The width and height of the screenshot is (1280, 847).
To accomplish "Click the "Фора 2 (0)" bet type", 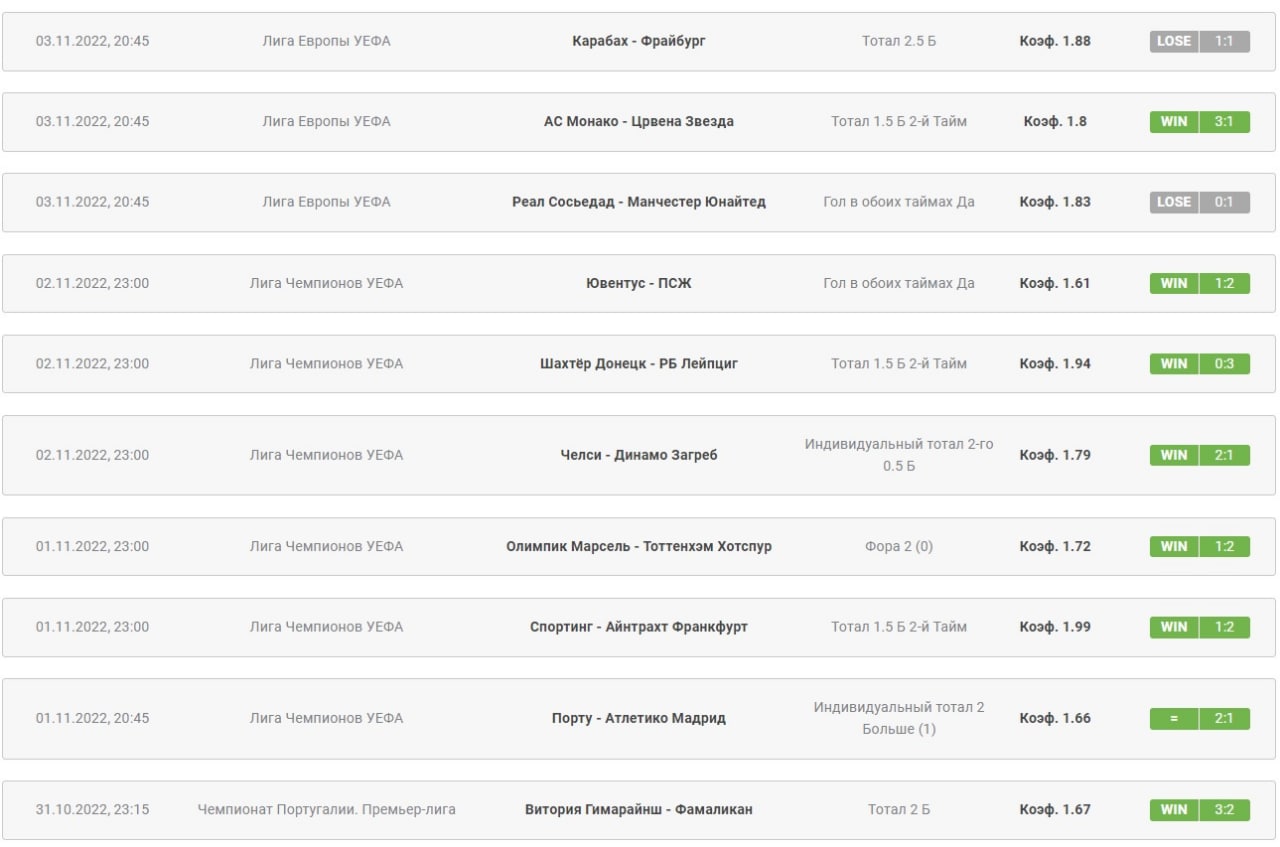I will 898,546.
